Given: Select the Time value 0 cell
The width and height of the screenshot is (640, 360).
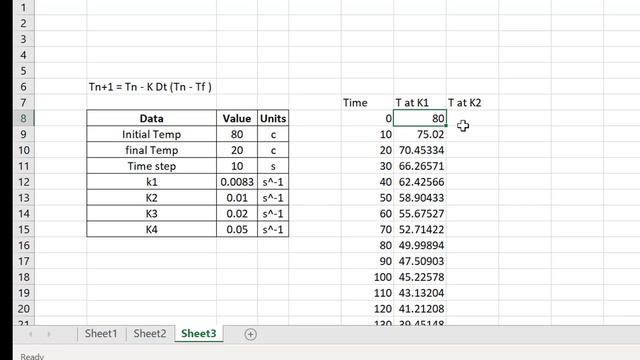Looking at the screenshot, I should (x=367, y=118).
